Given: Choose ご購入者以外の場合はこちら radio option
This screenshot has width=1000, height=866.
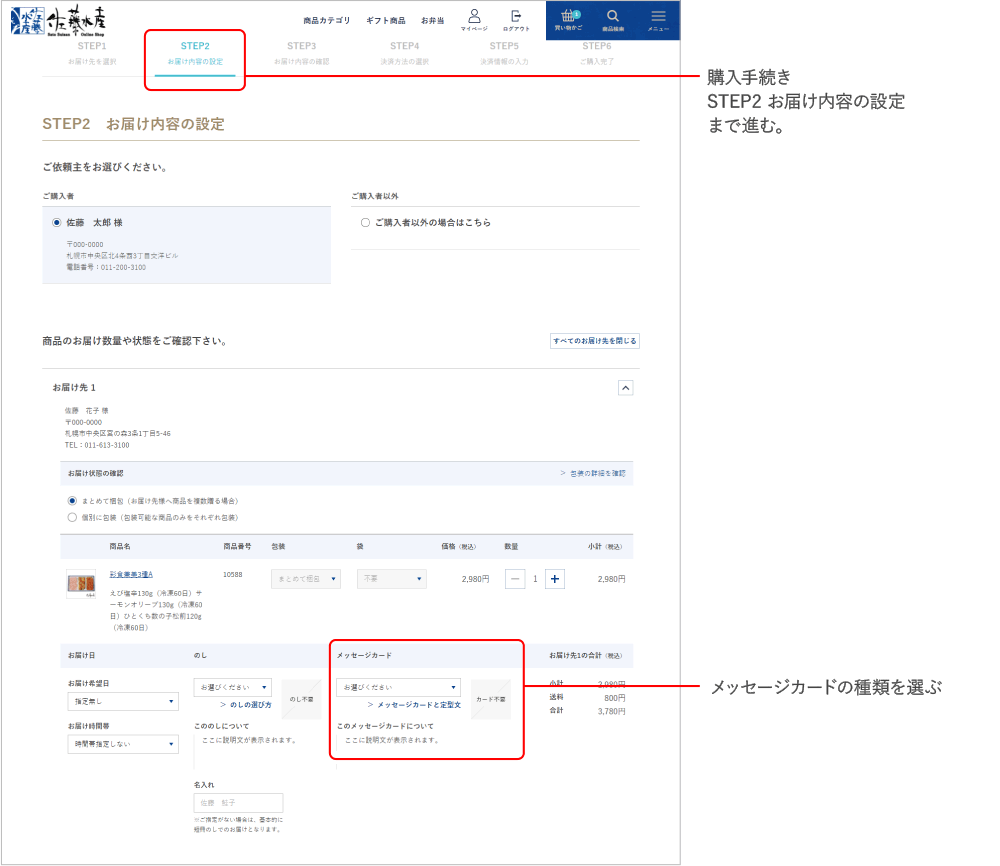Looking at the screenshot, I should (x=365, y=223).
